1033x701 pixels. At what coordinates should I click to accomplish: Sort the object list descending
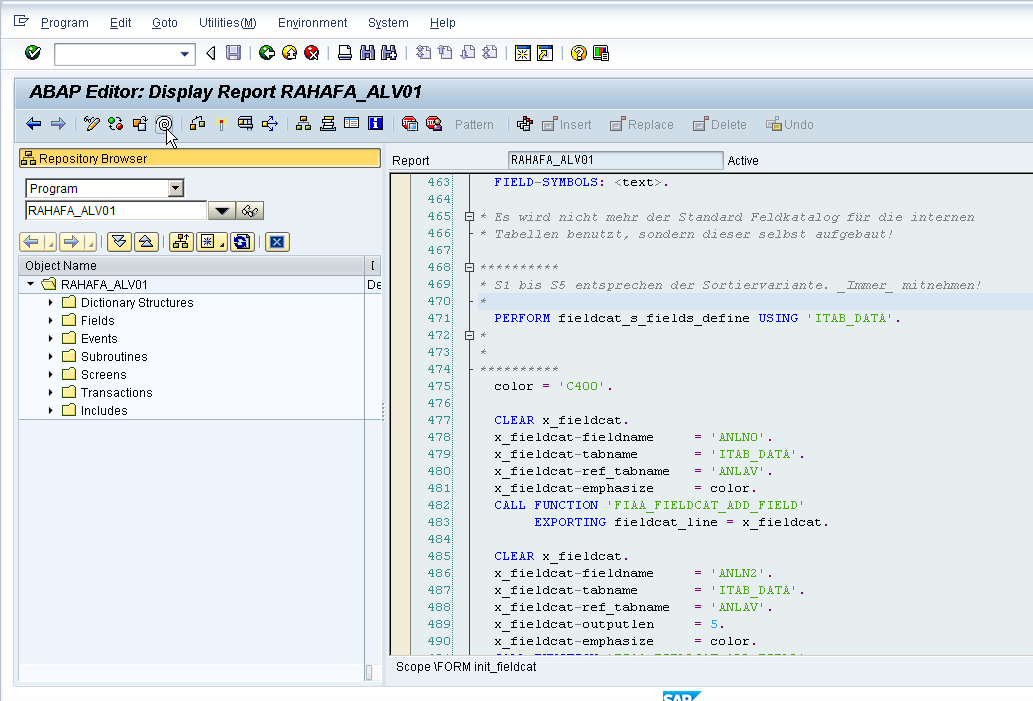click(x=119, y=241)
